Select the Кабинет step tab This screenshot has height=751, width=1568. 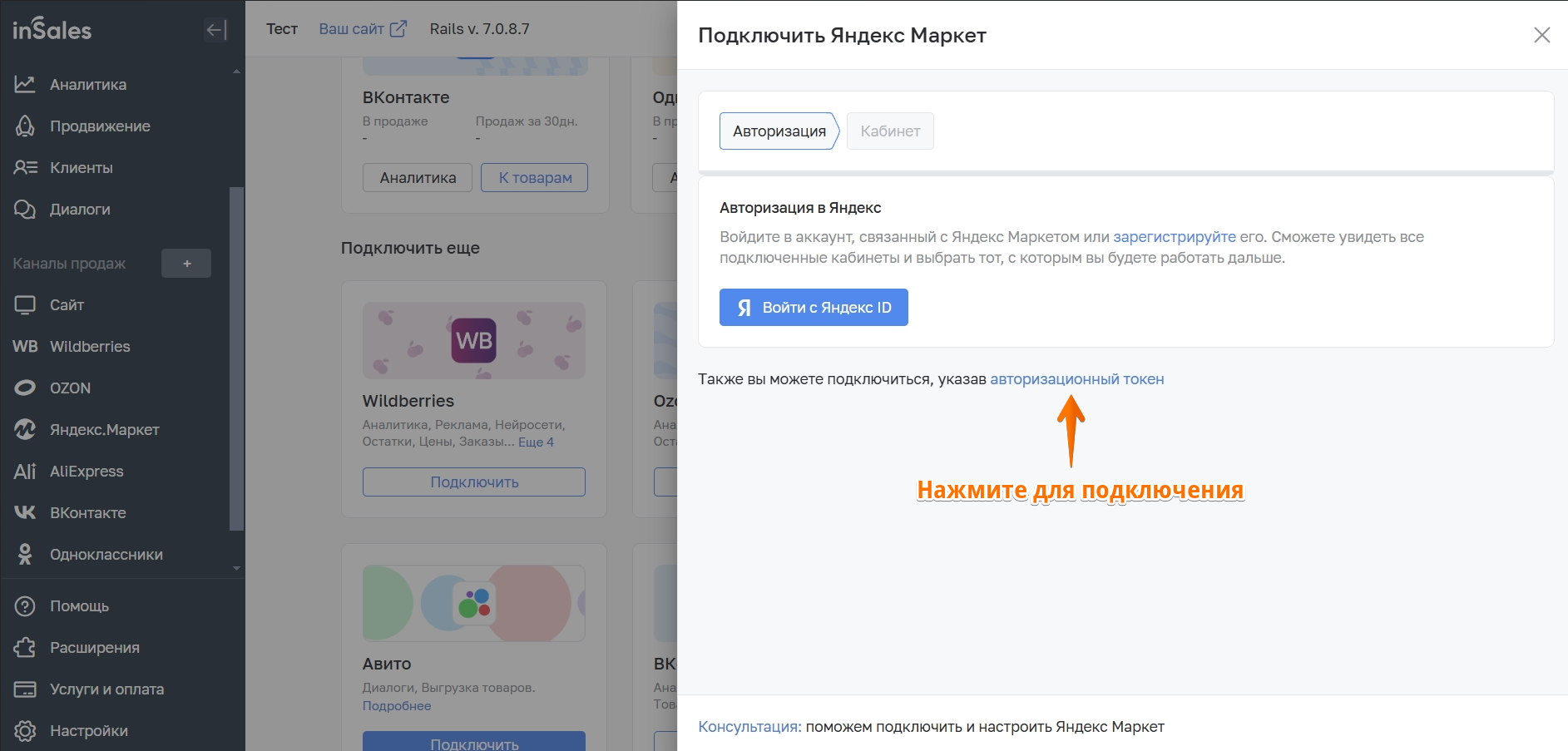pyautogui.click(x=890, y=131)
